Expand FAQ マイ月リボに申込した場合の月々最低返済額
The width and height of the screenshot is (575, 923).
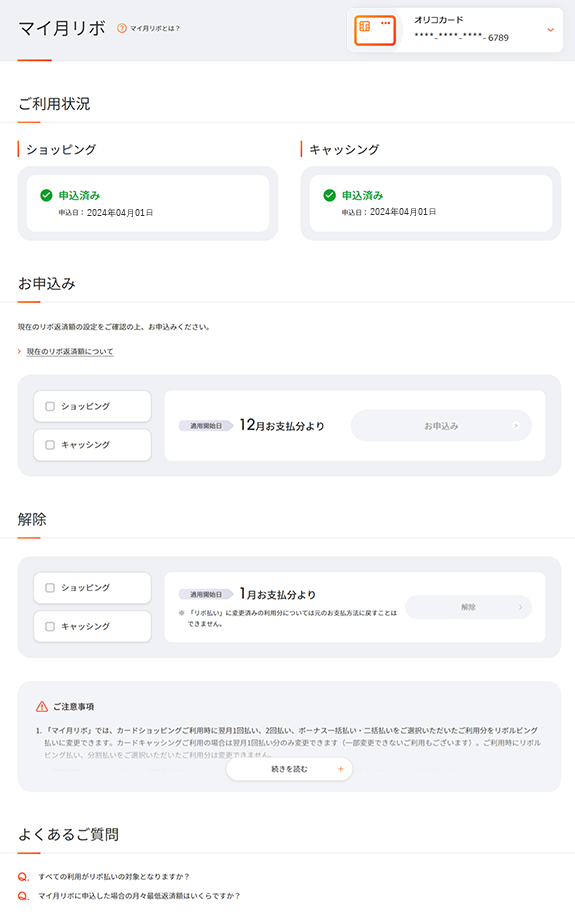coord(139,896)
